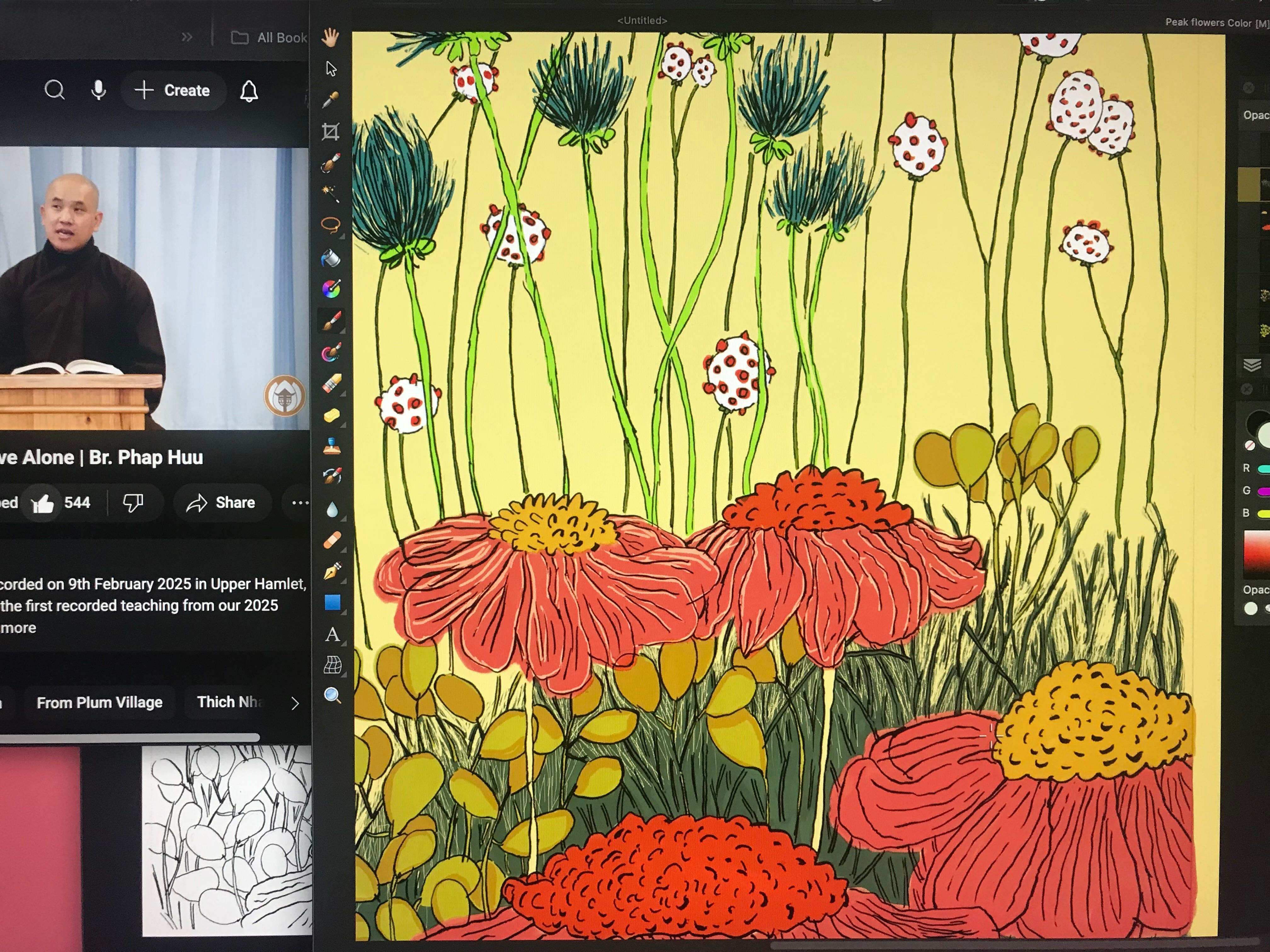Select the Zoom magnifier tool

coord(332,696)
